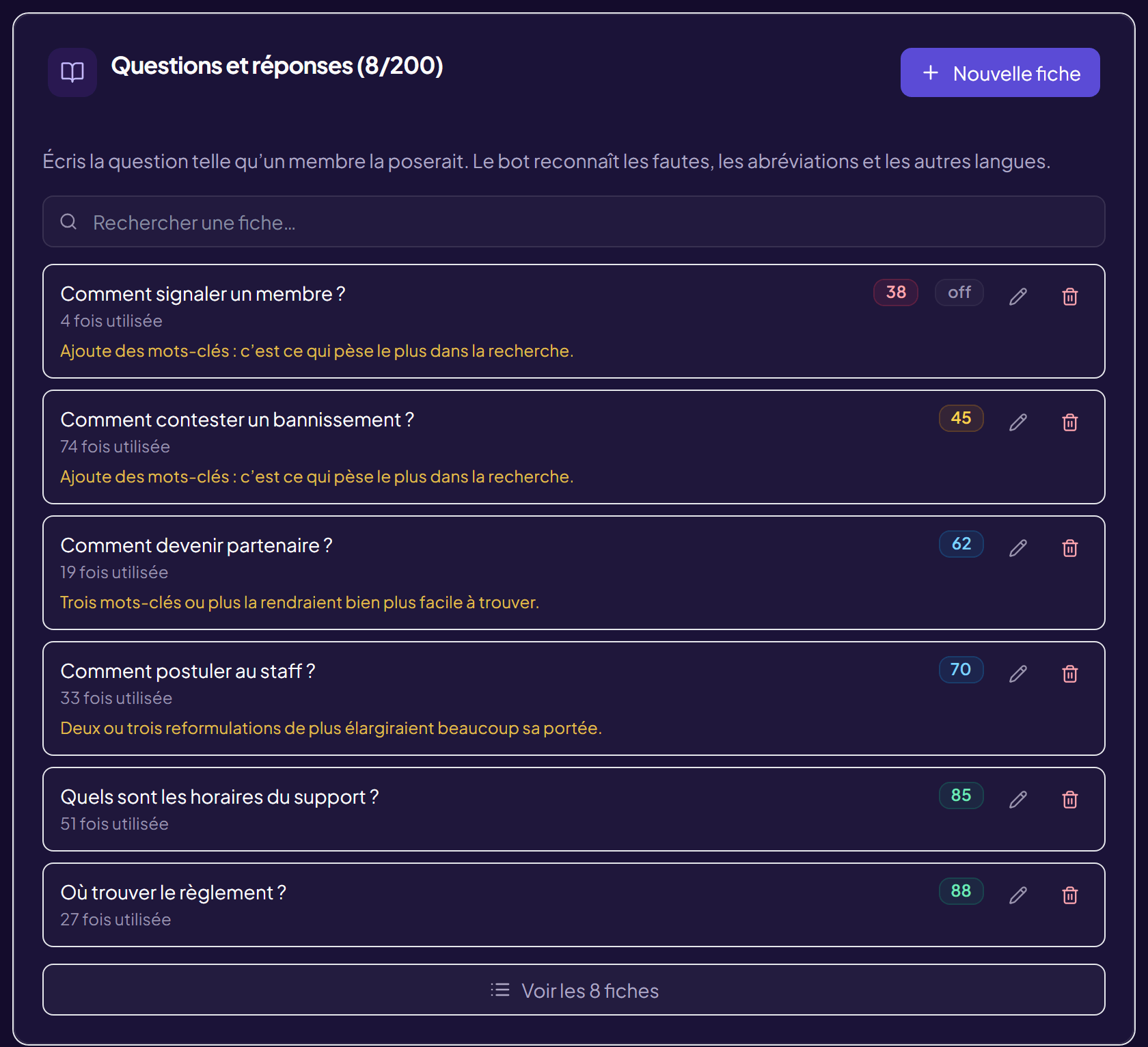Click score badge 45 on the bannissement card
This screenshot has width=1148, height=1047.
[961, 418]
